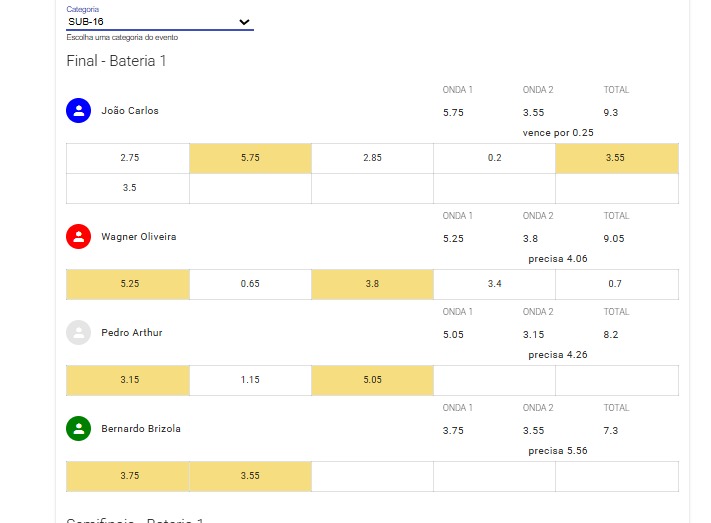This screenshot has height=523, width=711.
Task: Click the Bernardo Brizola name label
Action: tap(141, 429)
